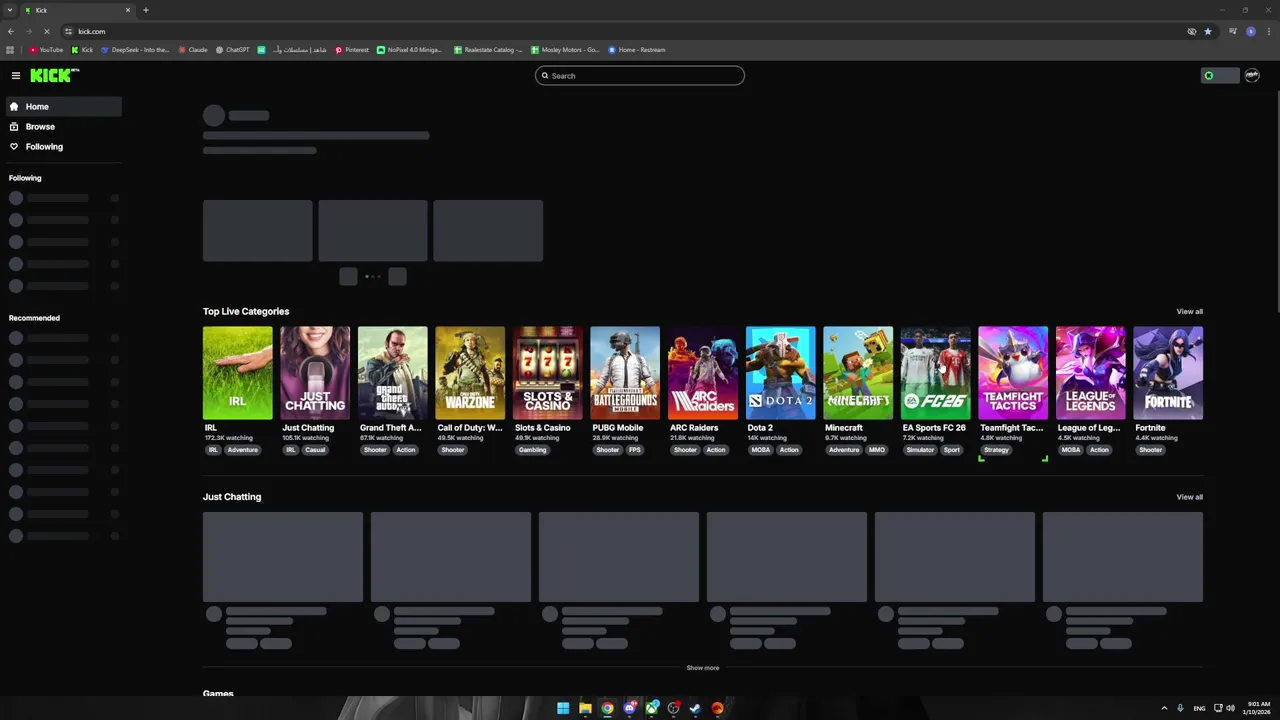Open Steam from the taskbar
Viewport: 1280px width, 720px height.
click(695, 708)
